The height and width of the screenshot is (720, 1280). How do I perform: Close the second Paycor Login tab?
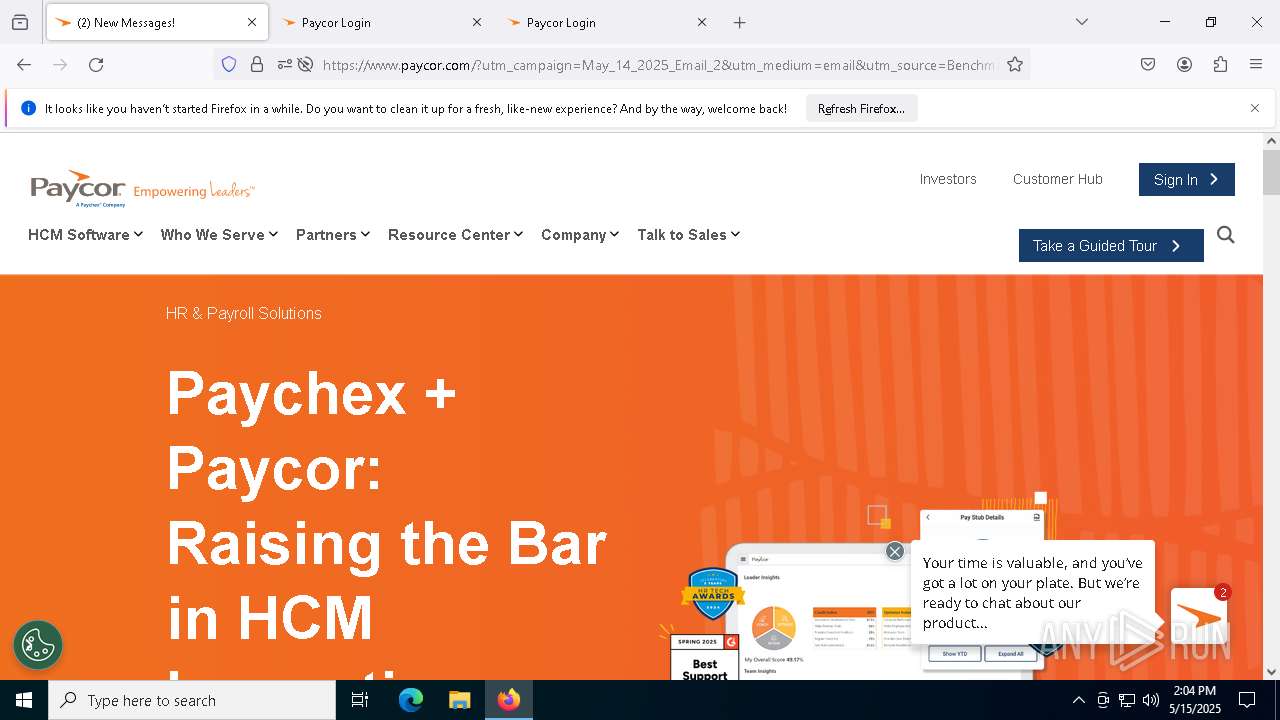coord(477,22)
